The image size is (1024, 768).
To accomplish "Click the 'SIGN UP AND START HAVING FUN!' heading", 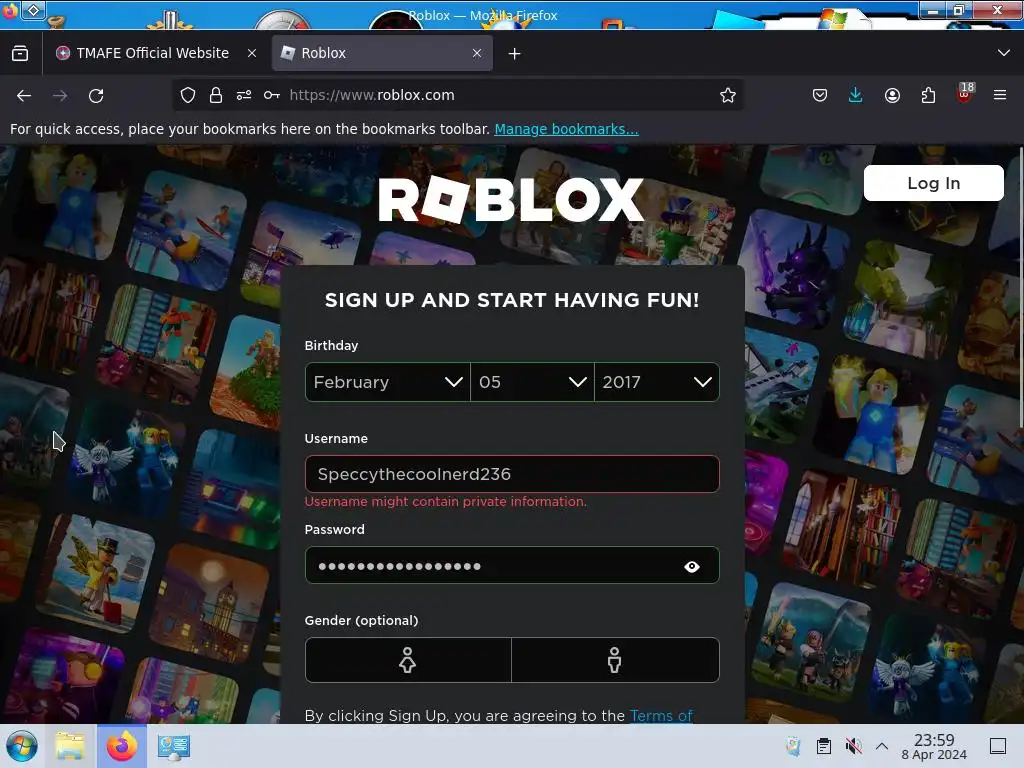I will coord(512,300).
